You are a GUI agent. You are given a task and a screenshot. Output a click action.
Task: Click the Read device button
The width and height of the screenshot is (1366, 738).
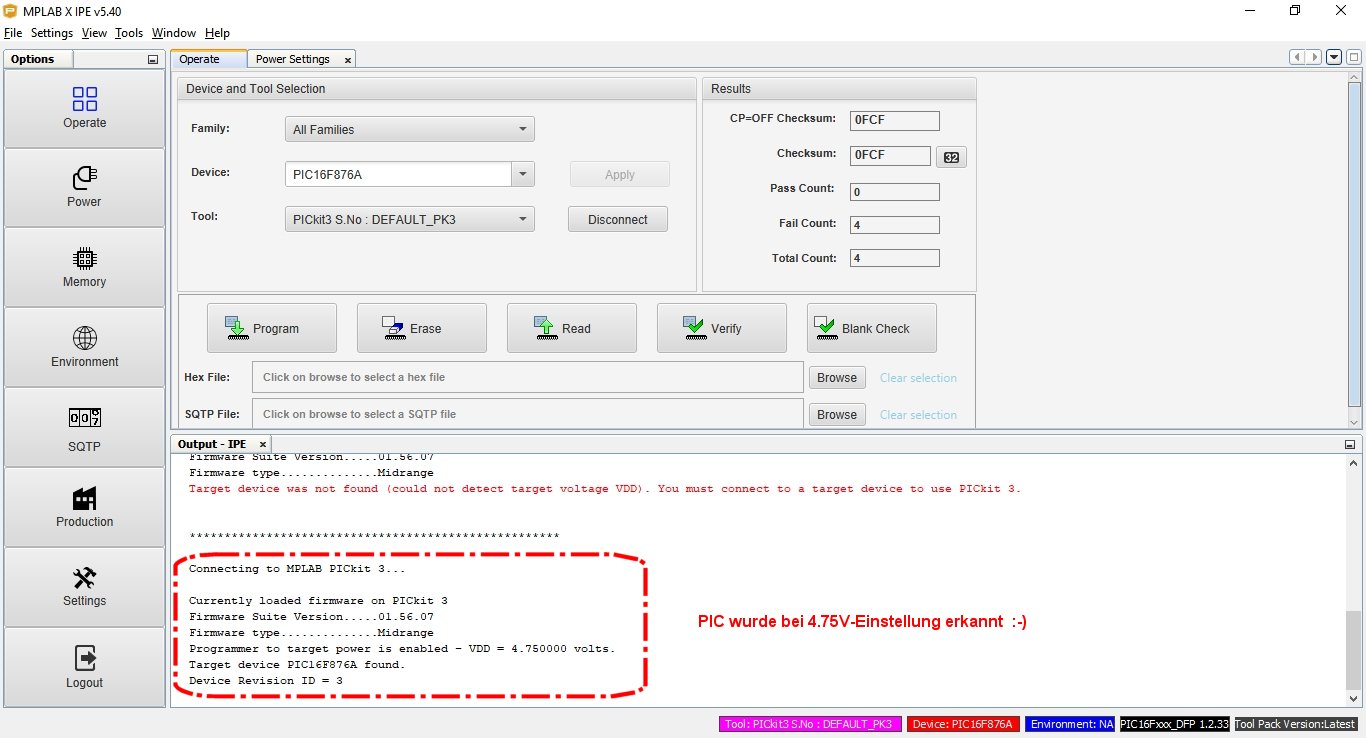click(x=572, y=328)
